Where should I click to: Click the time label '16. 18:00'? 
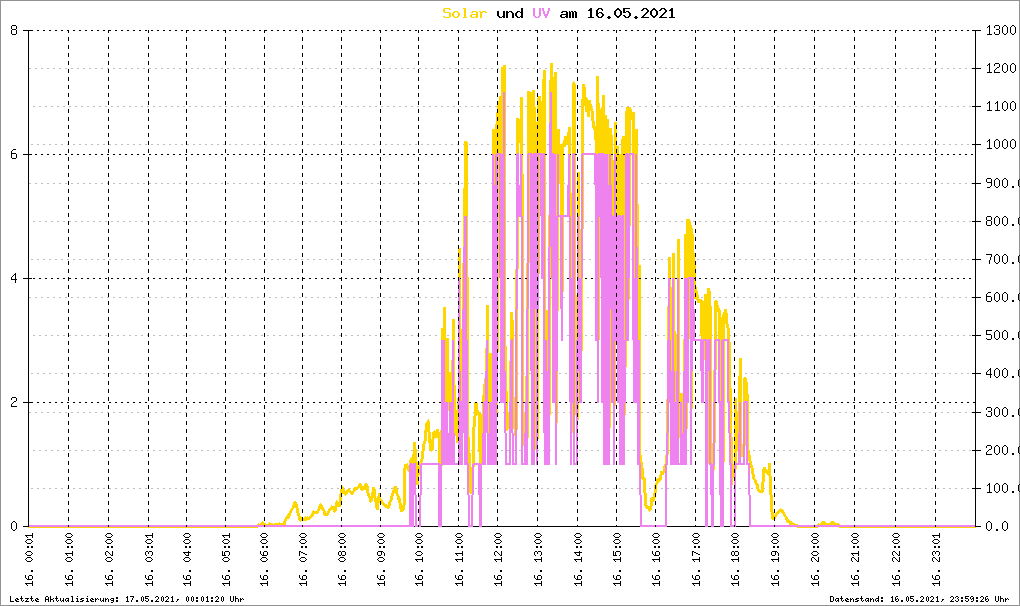[736, 560]
